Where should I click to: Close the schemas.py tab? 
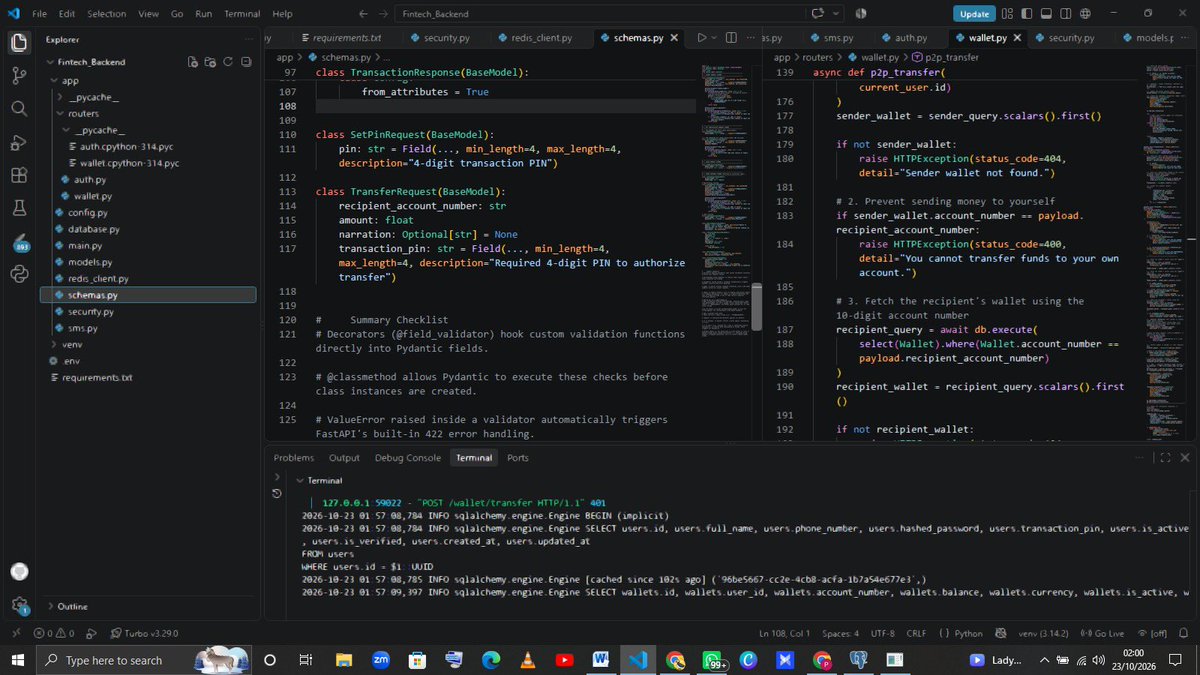pyautogui.click(x=674, y=37)
